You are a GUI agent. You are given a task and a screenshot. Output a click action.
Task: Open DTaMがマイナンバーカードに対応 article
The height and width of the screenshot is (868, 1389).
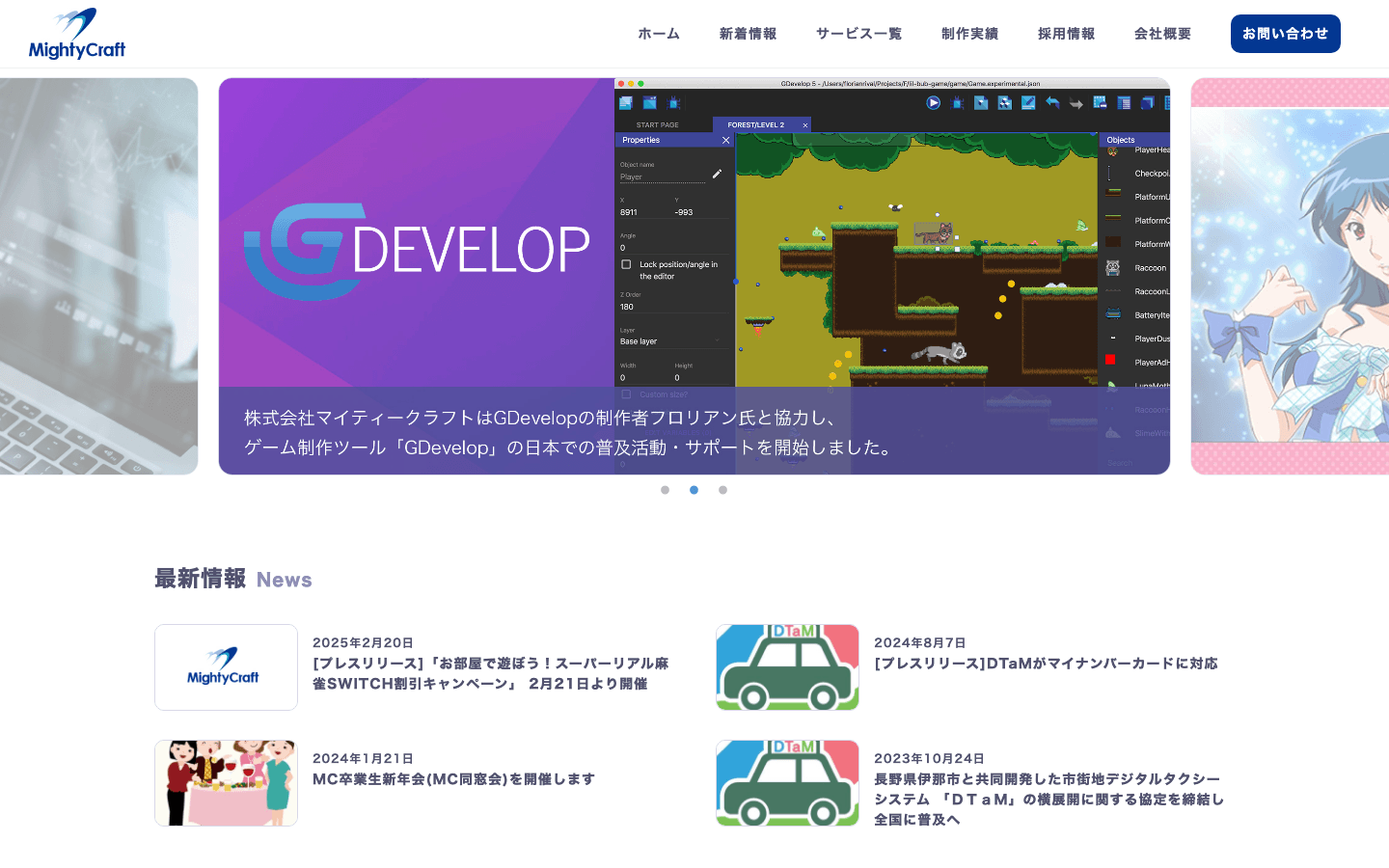[1046, 664]
